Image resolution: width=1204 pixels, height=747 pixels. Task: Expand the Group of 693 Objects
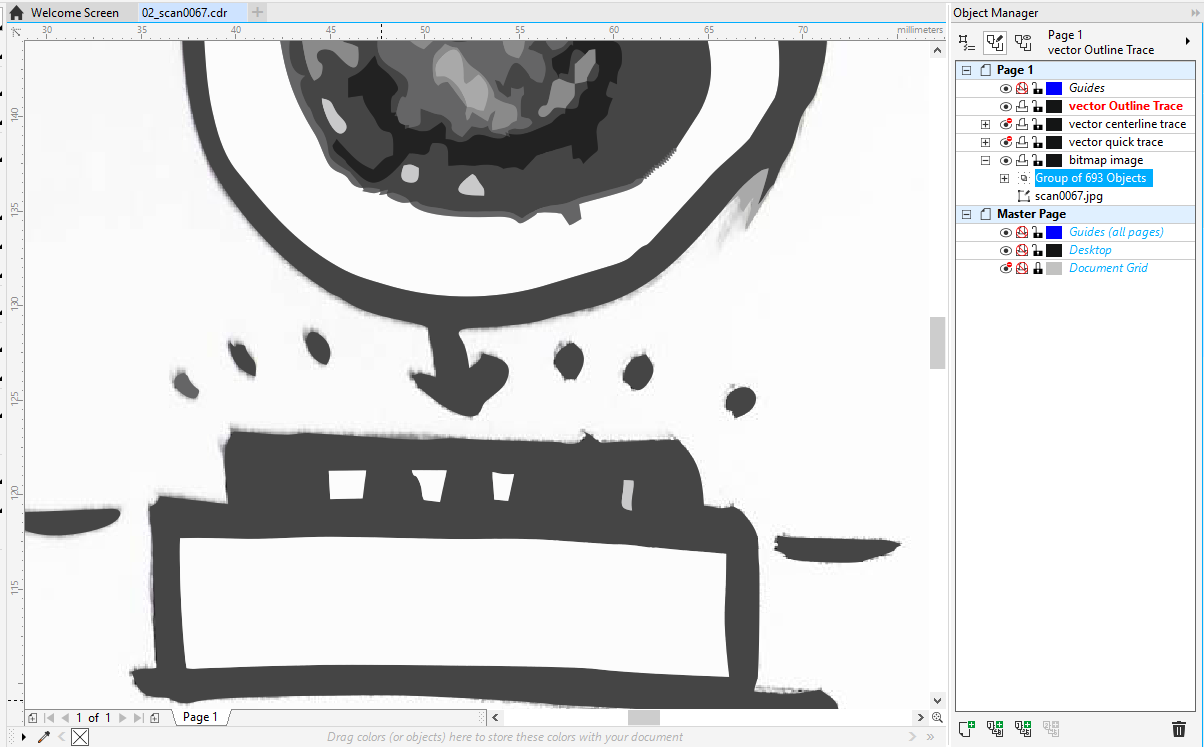point(1005,177)
